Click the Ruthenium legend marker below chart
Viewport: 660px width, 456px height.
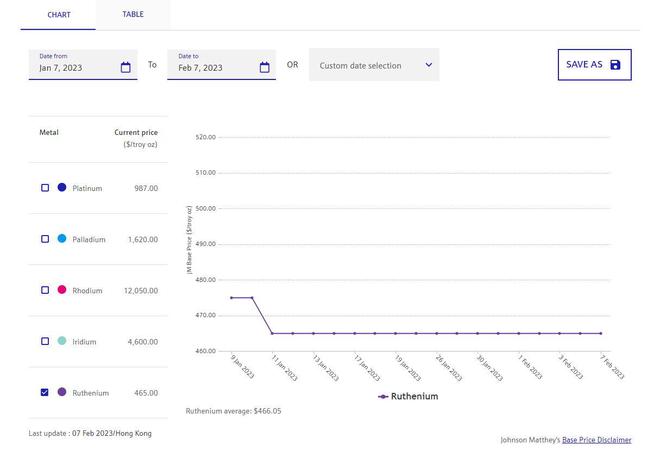(383, 397)
